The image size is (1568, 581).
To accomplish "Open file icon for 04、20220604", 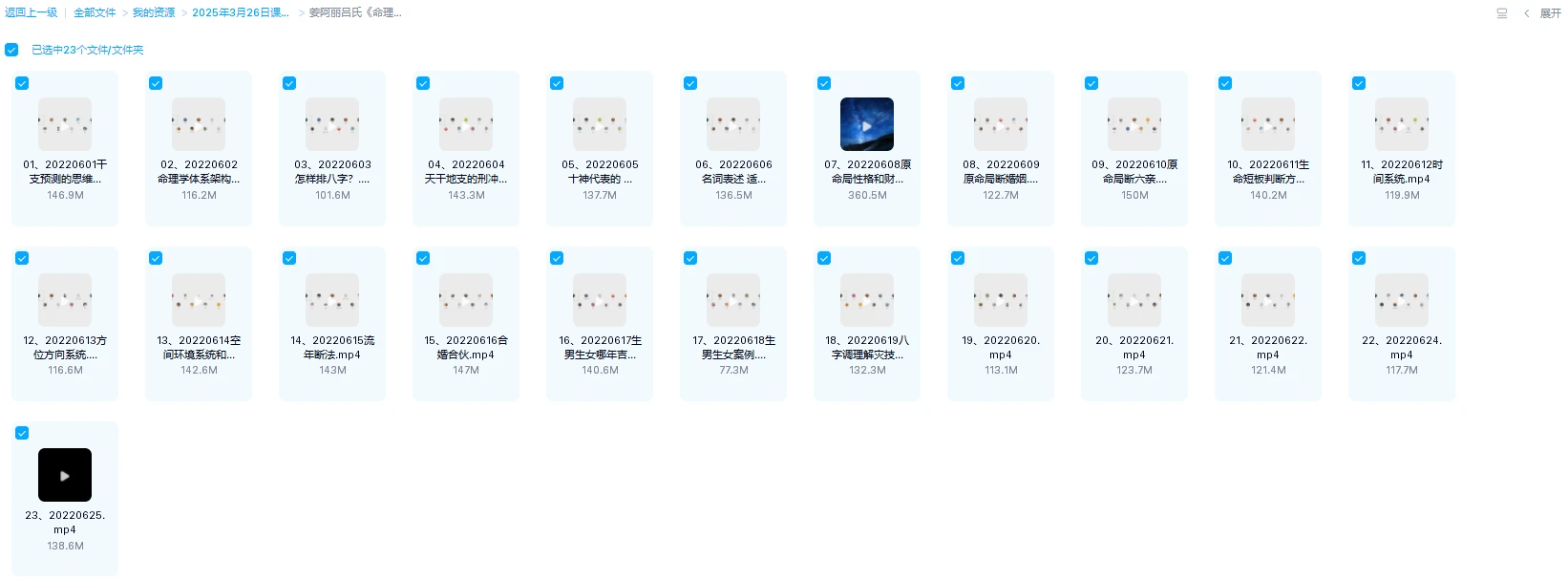I will coord(466,124).
